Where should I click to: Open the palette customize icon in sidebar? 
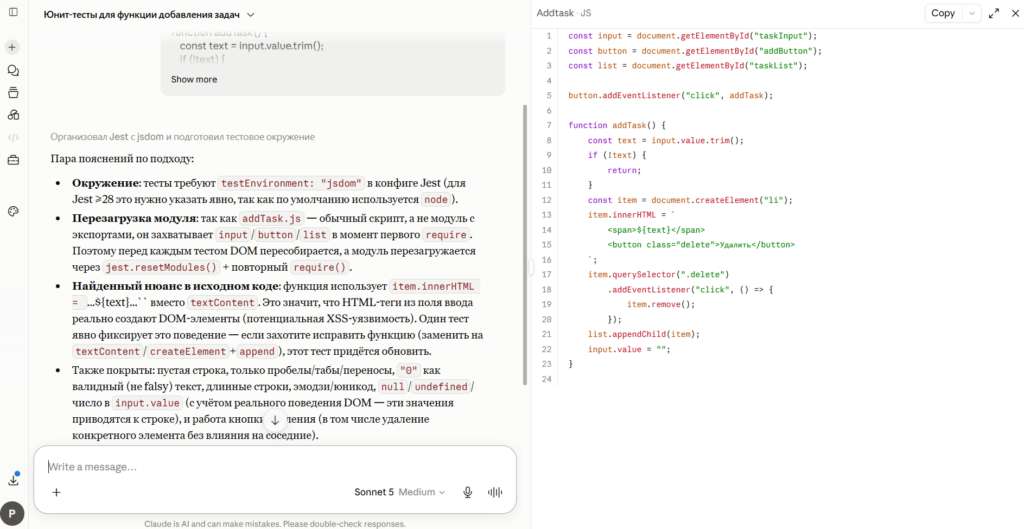pos(13,212)
